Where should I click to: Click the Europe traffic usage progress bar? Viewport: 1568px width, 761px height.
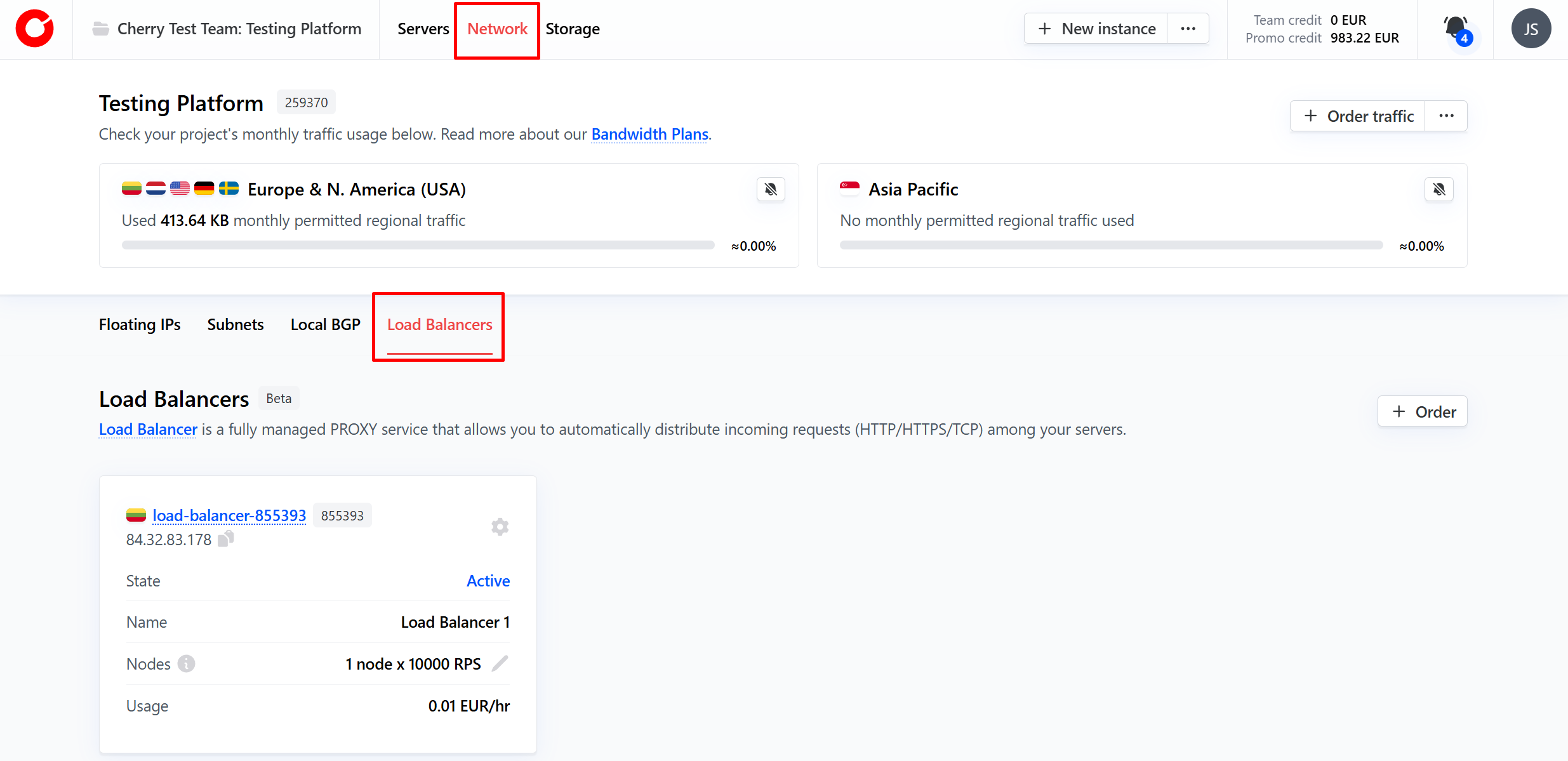point(418,245)
